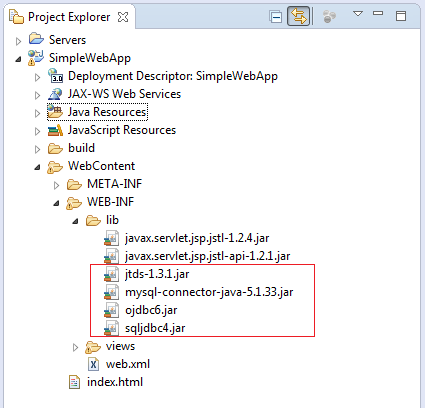Collapse the SimpleWebApp project node
425x408 pixels.
[x=18, y=60]
